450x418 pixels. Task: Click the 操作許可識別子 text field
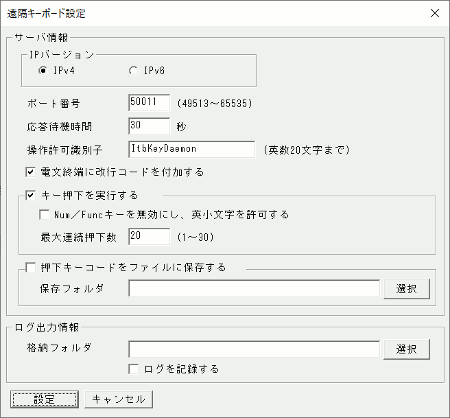click(192, 149)
